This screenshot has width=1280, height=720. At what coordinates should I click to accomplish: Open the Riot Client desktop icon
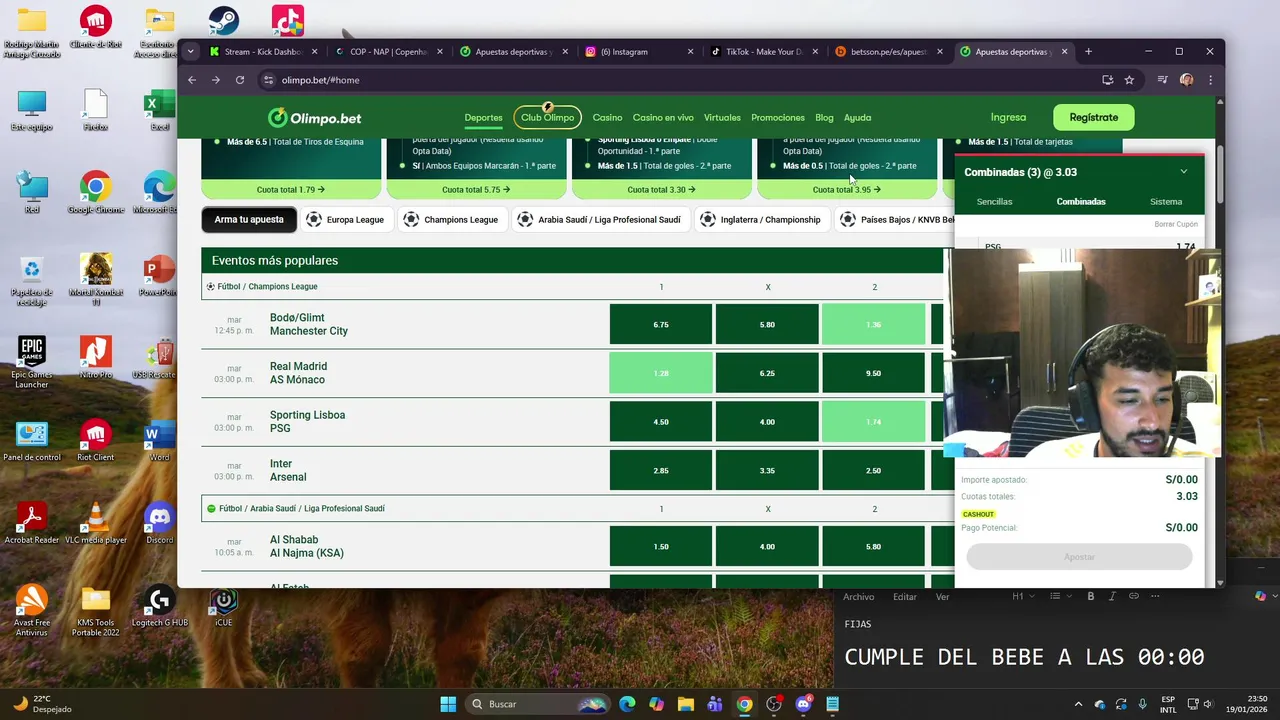pyautogui.click(x=96, y=440)
